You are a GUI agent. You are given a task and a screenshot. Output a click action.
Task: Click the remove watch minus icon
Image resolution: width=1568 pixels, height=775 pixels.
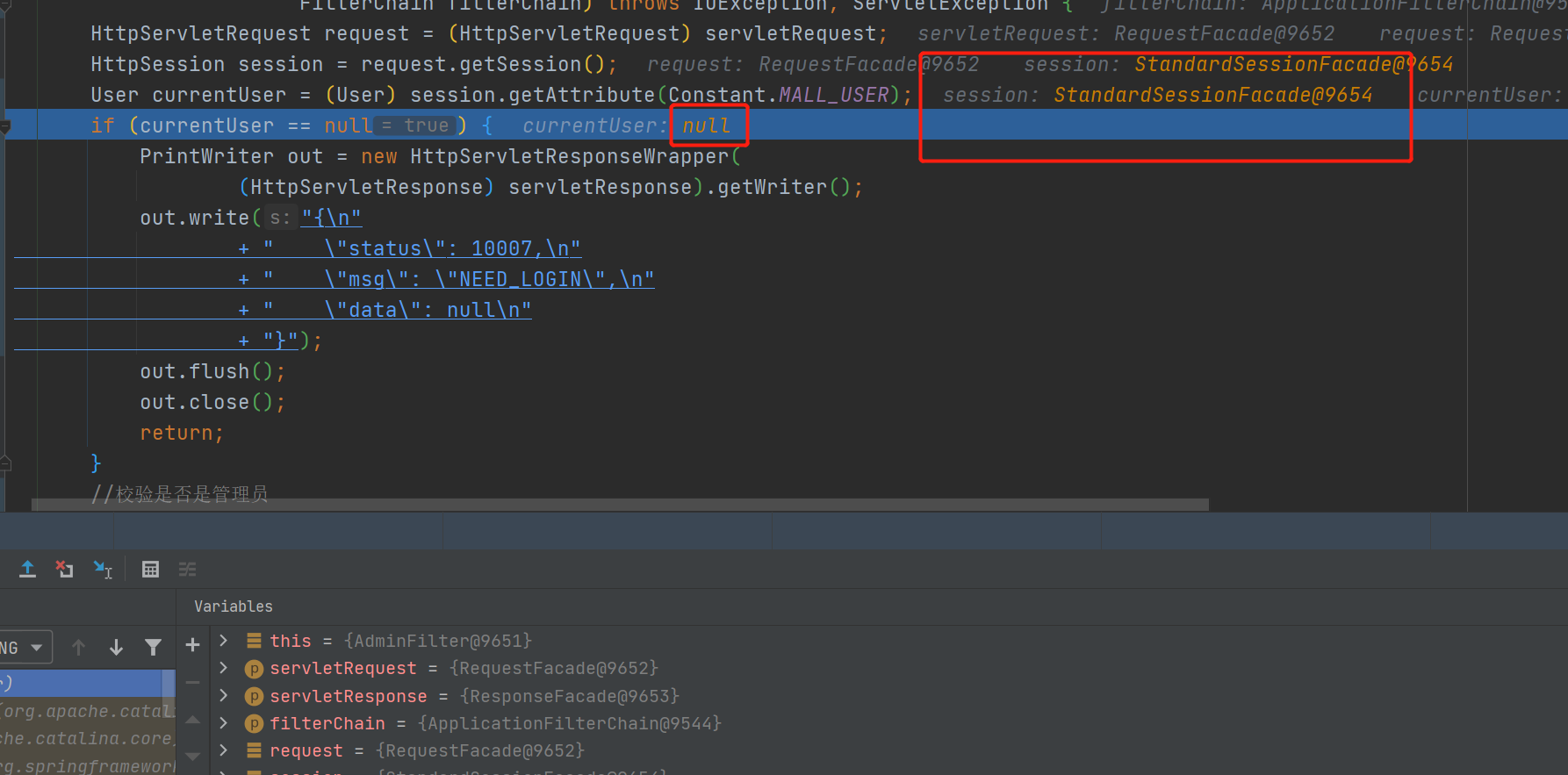[x=193, y=682]
